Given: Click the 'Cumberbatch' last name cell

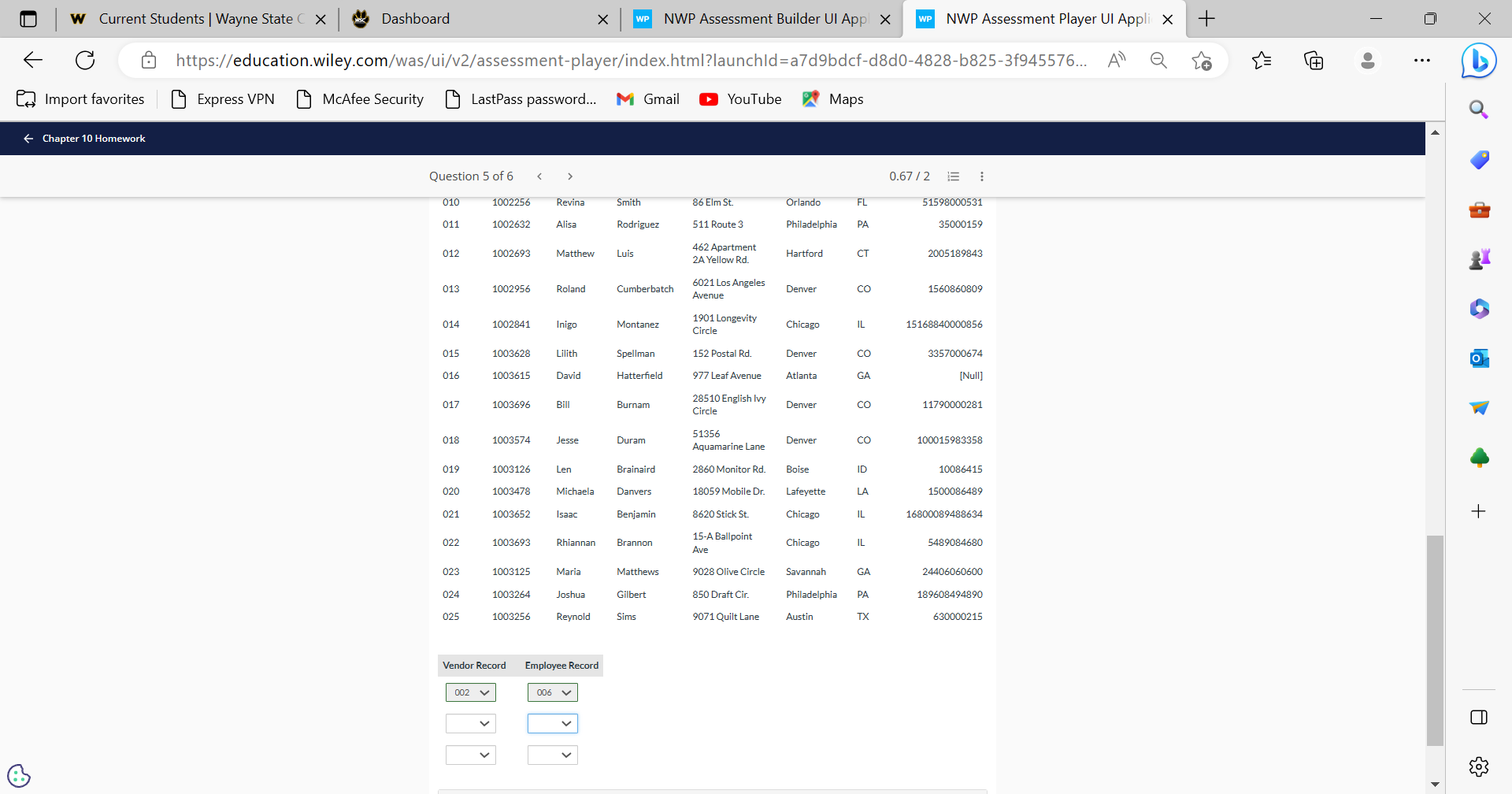Looking at the screenshot, I should point(645,289).
